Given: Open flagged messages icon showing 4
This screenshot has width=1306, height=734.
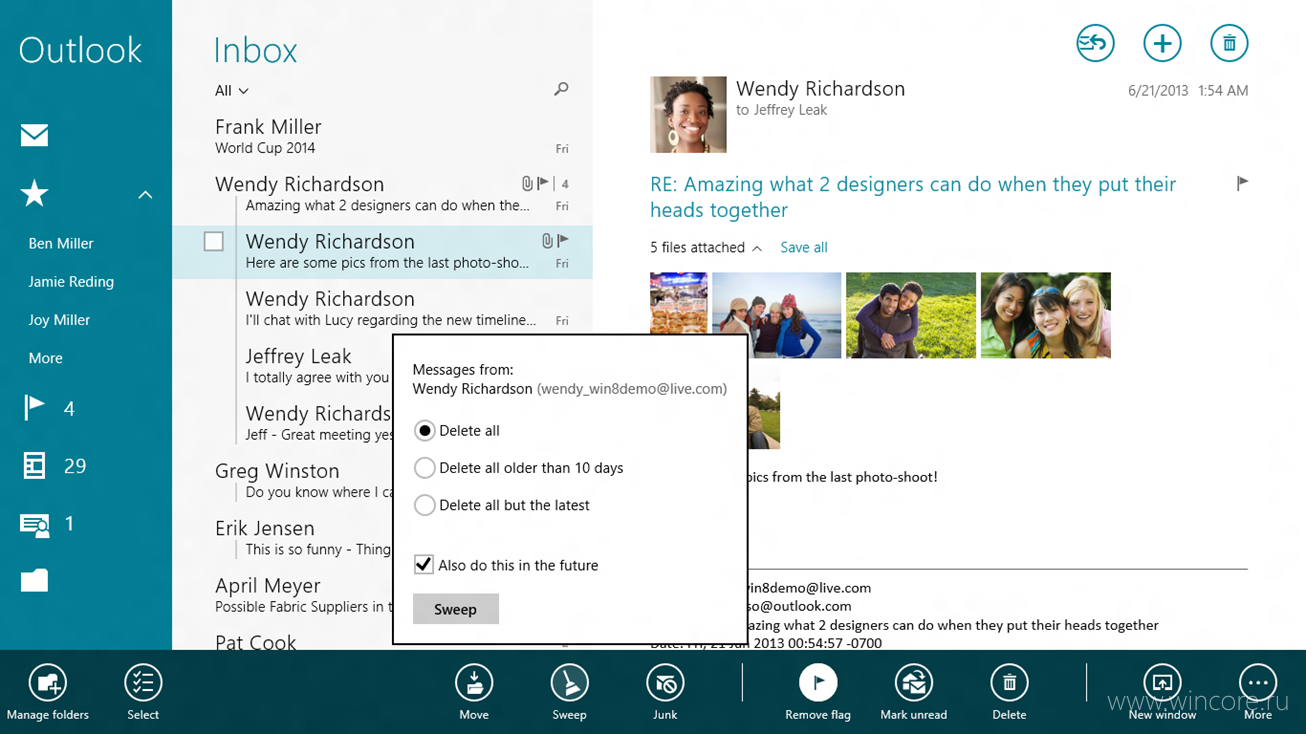Looking at the screenshot, I should [x=34, y=408].
